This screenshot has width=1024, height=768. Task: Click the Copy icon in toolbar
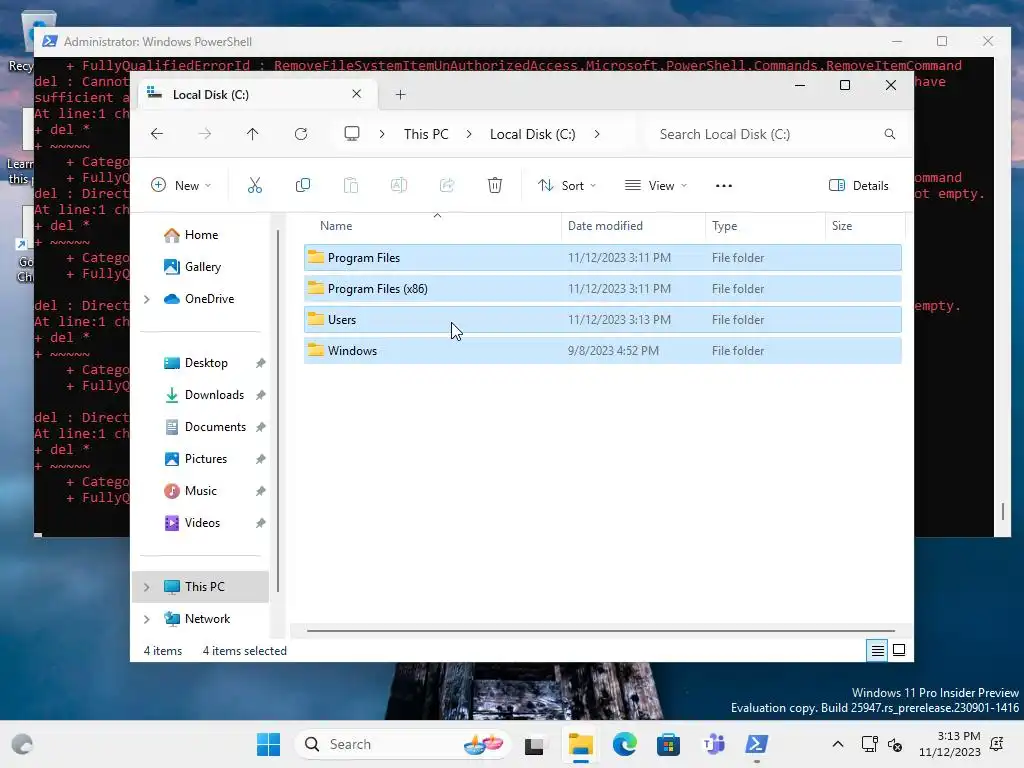click(302, 185)
